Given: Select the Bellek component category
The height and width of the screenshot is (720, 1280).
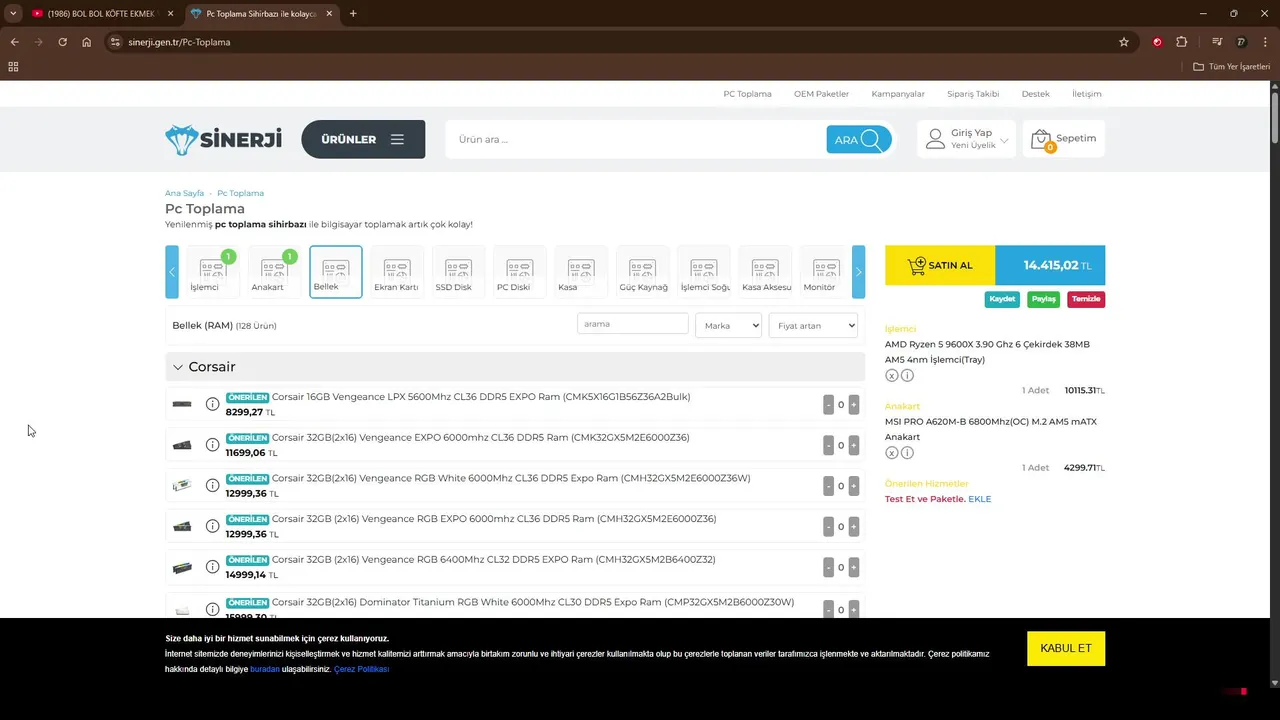Looking at the screenshot, I should click(x=336, y=272).
